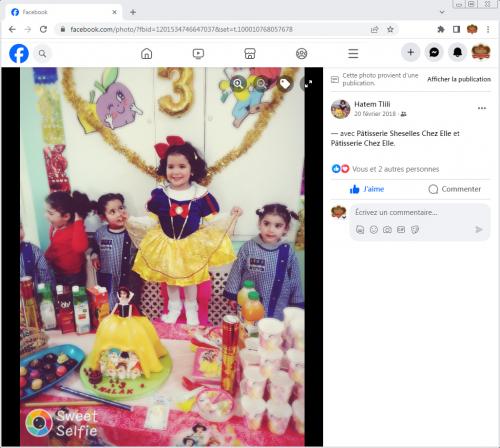This screenshot has width=500, height=448.
Task: Add a GIF to the comment
Action: [x=401, y=230]
